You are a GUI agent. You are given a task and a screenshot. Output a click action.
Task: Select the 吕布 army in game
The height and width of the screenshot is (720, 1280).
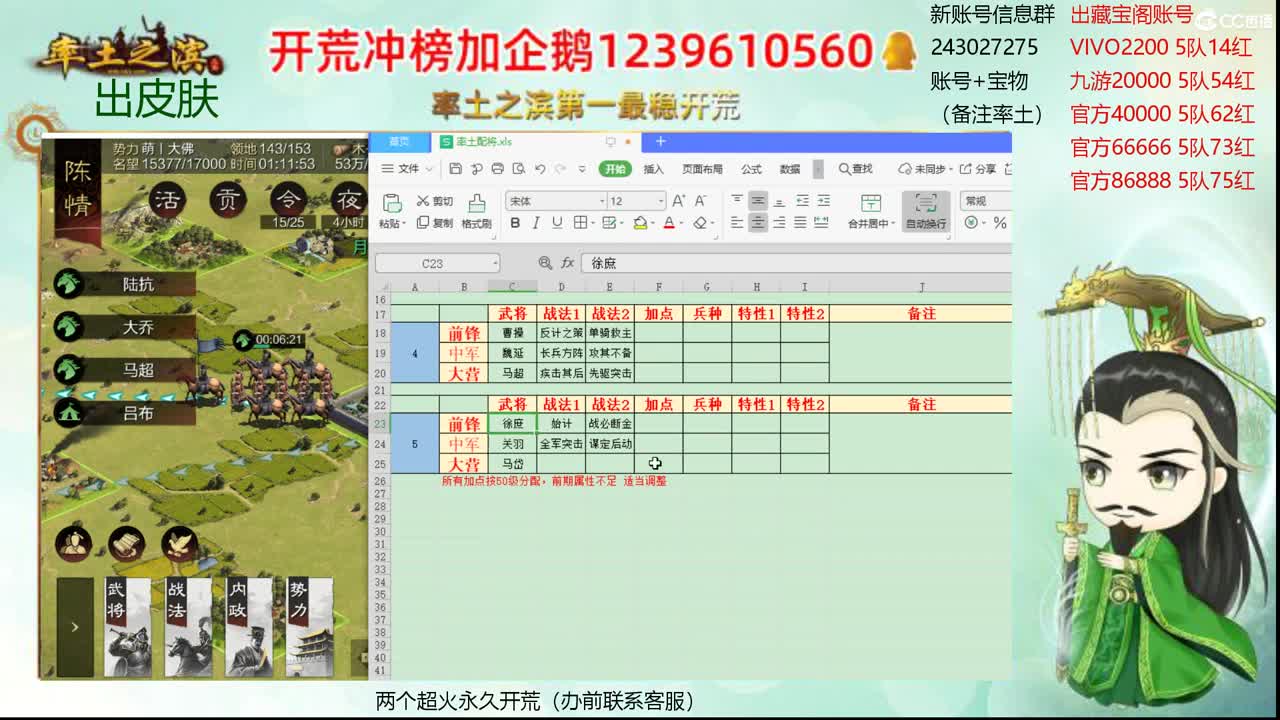pyautogui.click(x=124, y=411)
